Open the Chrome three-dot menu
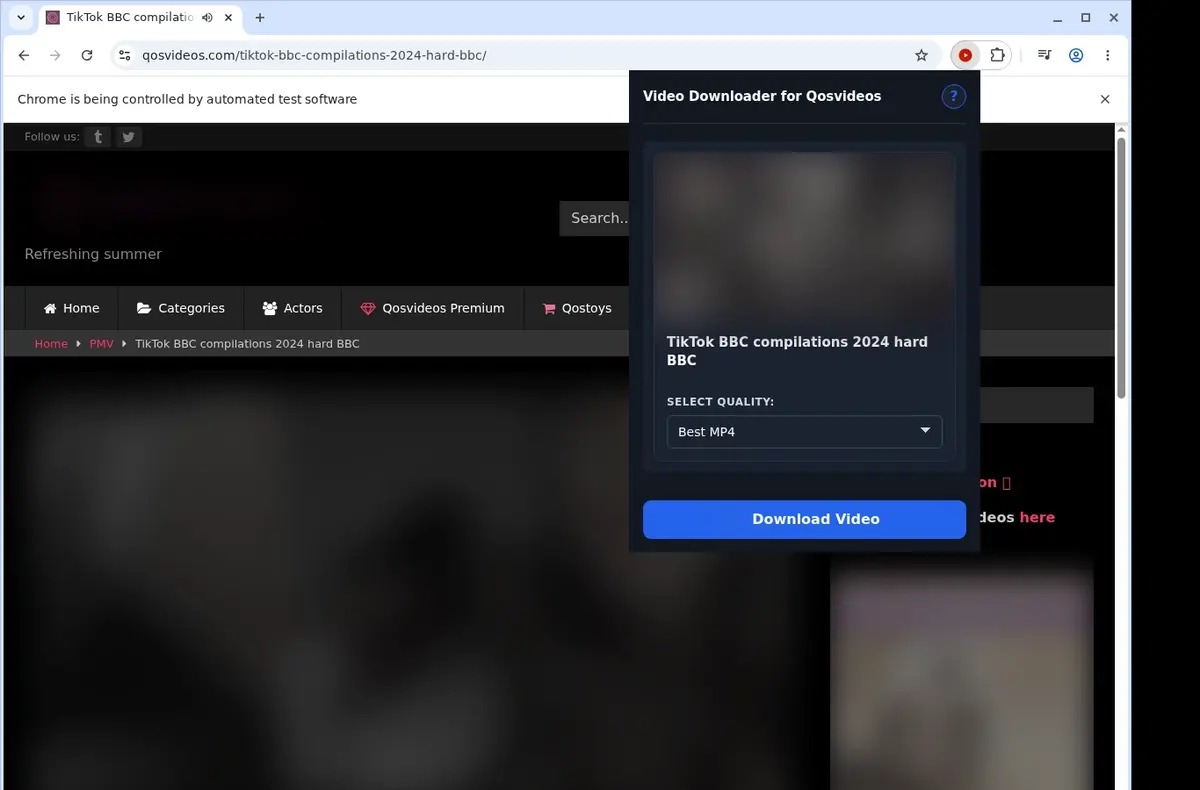Image resolution: width=1200 pixels, height=790 pixels. 1107,56
